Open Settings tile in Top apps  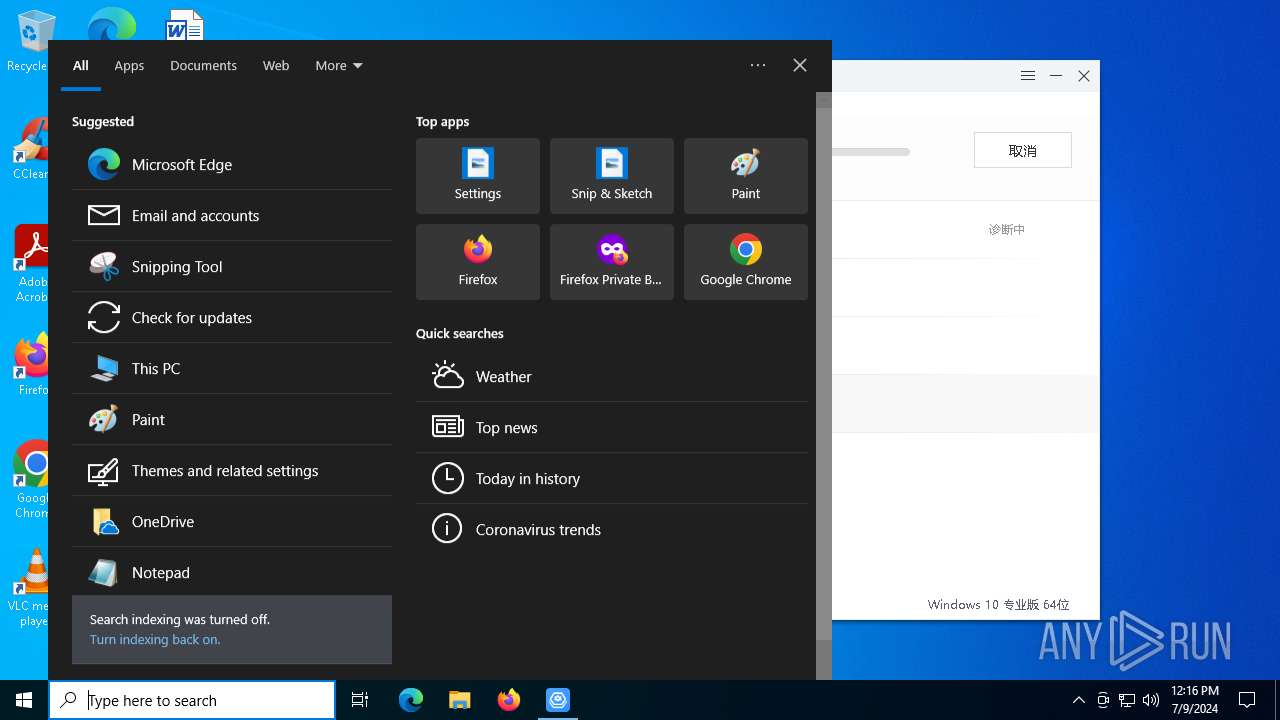(478, 176)
